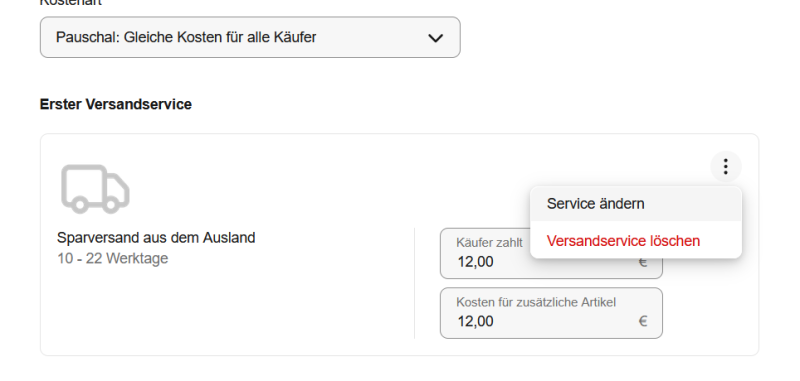The width and height of the screenshot is (800, 381).
Task: Click the Kosten für zusätzliche Artikel label
Action: click(536, 302)
